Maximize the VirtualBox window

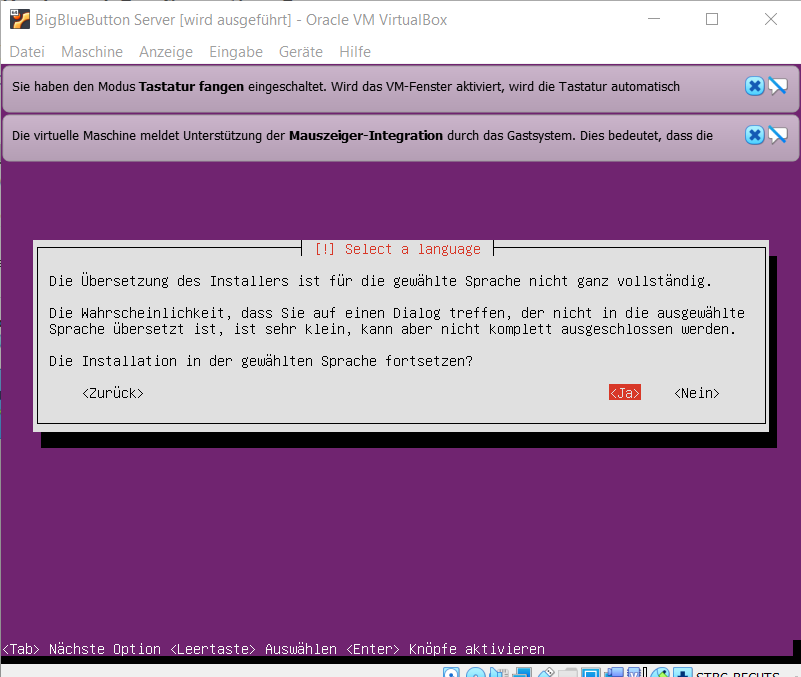point(712,19)
